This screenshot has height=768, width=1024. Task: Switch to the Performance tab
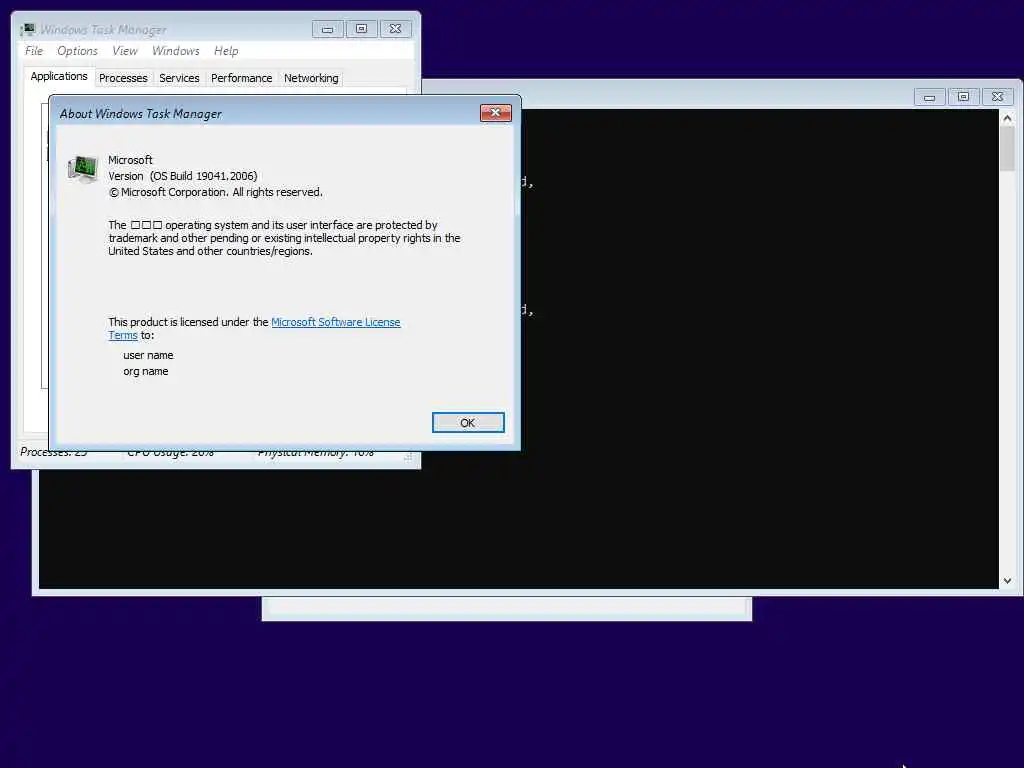pos(241,78)
